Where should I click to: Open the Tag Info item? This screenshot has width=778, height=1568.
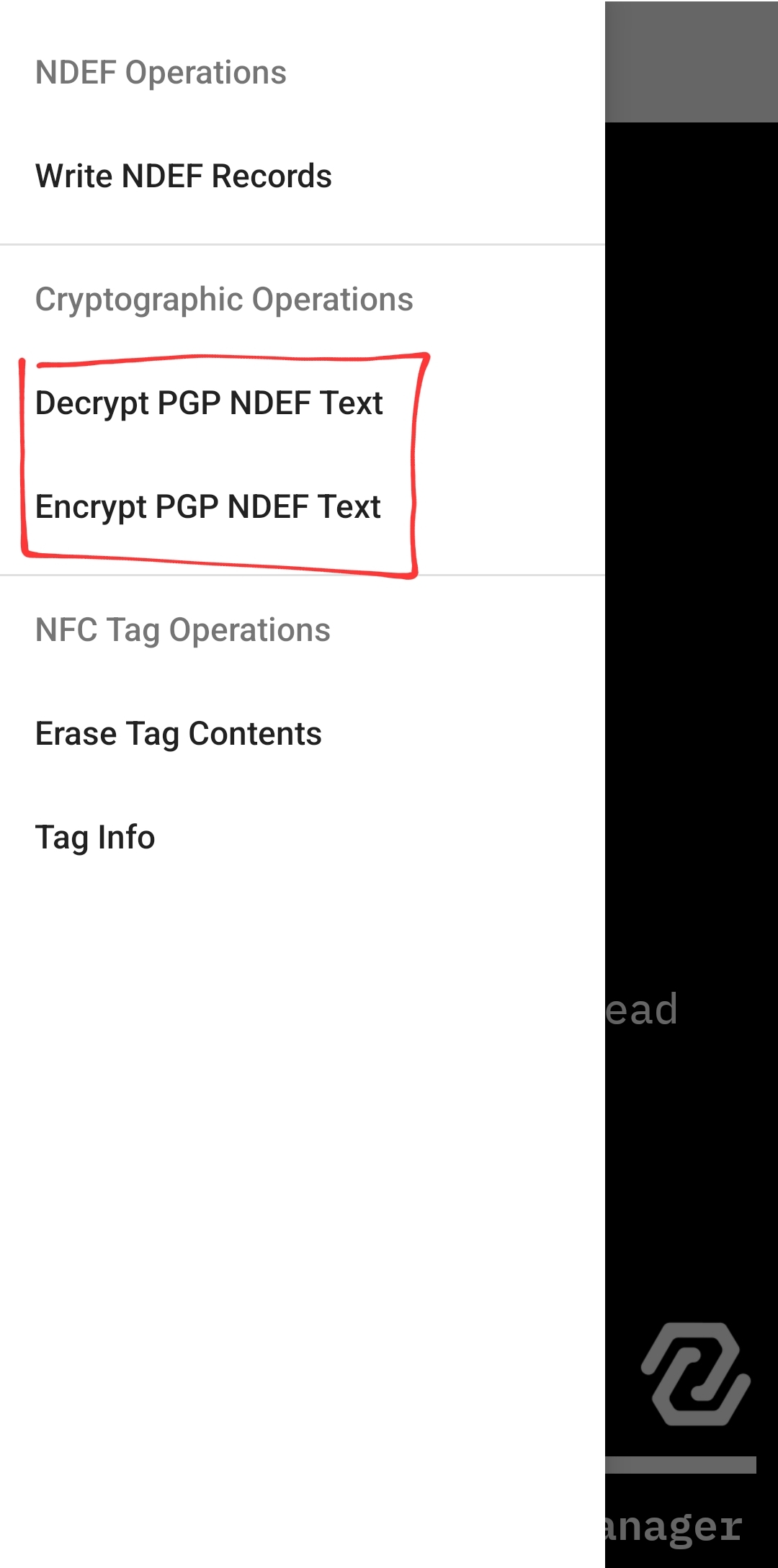303,837
